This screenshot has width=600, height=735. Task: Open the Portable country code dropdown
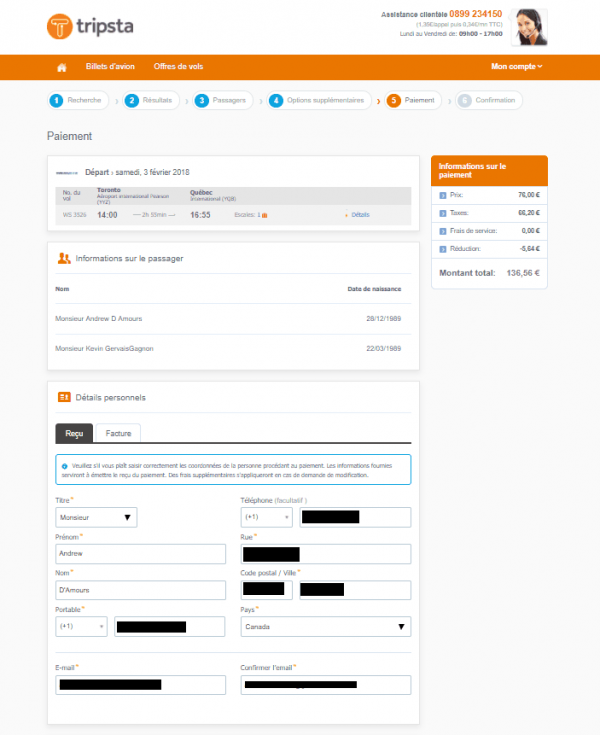pos(81,627)
